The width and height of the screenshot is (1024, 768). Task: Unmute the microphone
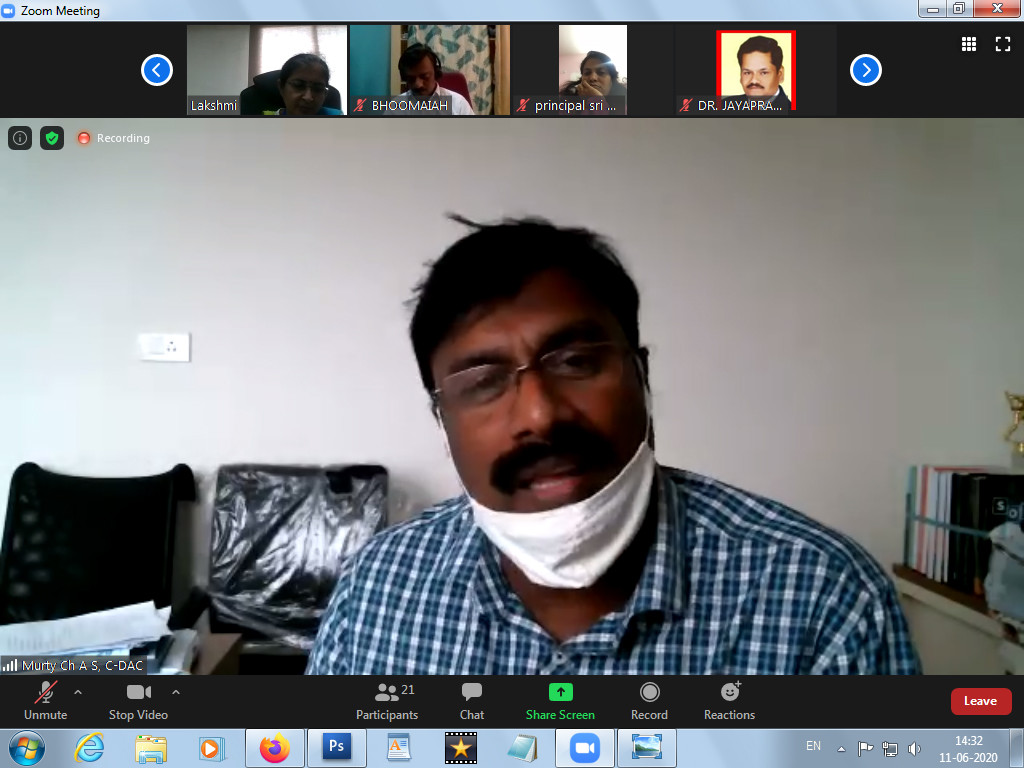click(x=46, y=701)
